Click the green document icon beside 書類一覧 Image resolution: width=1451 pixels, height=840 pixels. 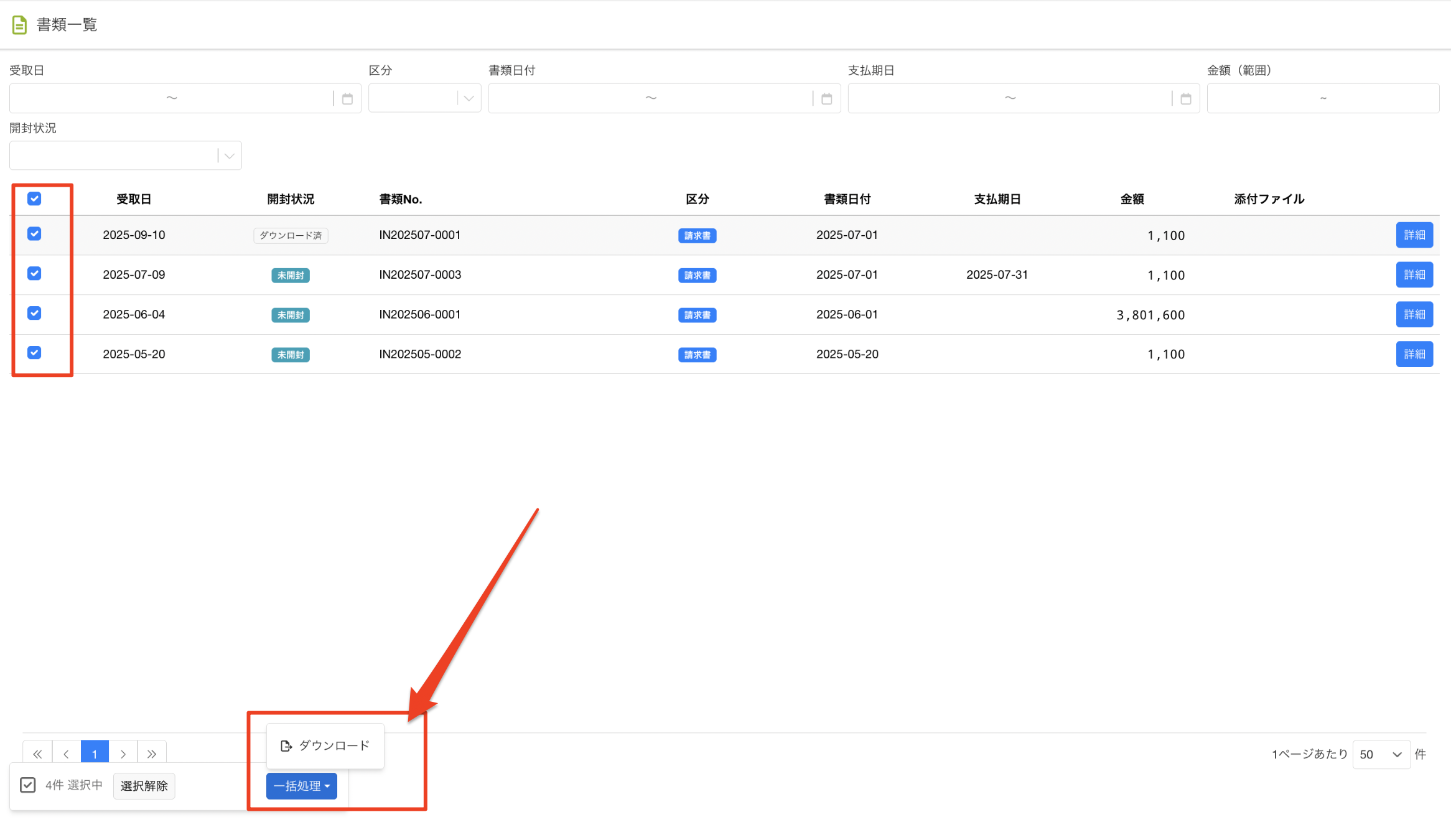[x=19, y=25]
